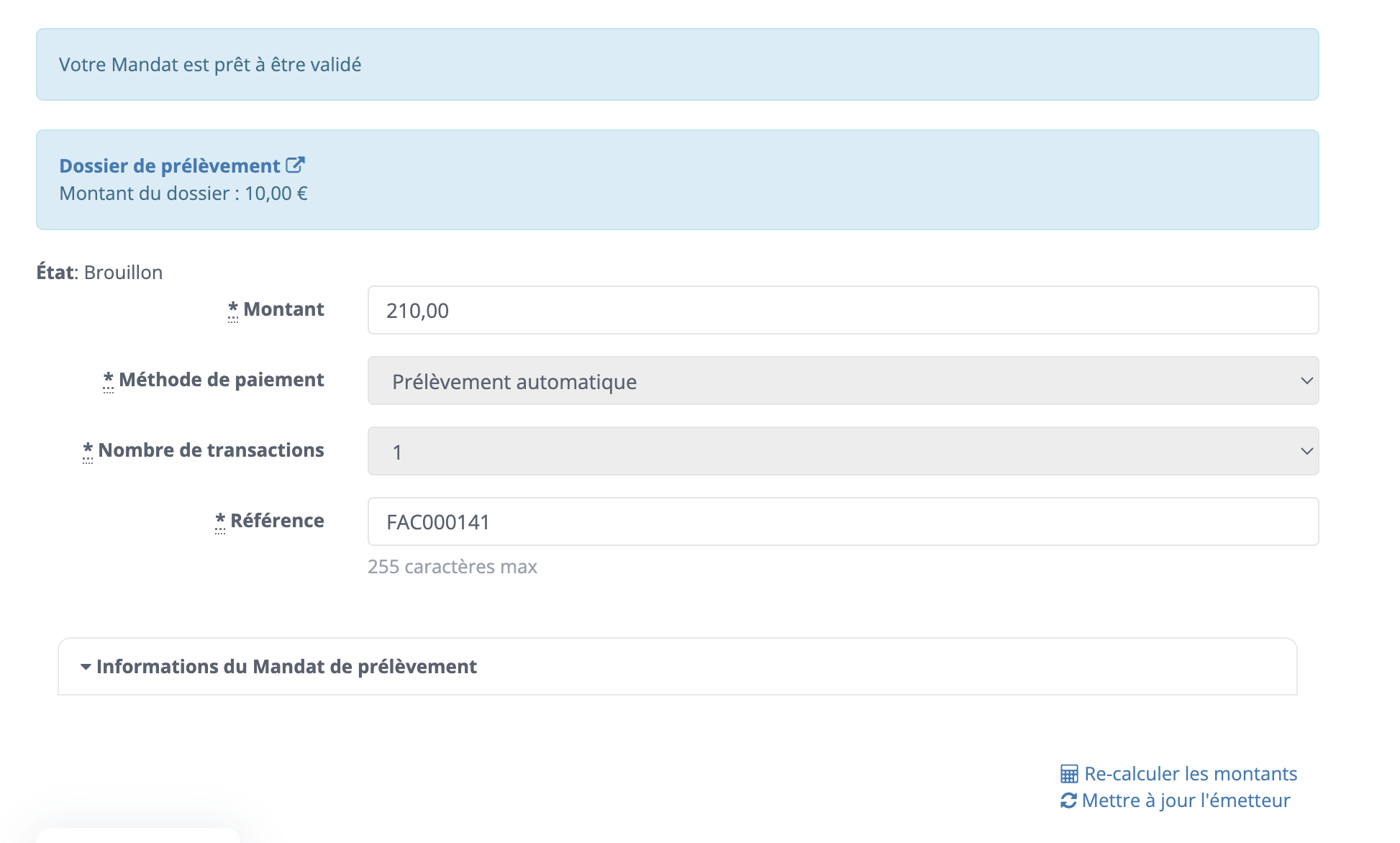Click Re-calculer les montants link
The image size is (1400, 843).
pyautogui.click(x=1190, y=774)
